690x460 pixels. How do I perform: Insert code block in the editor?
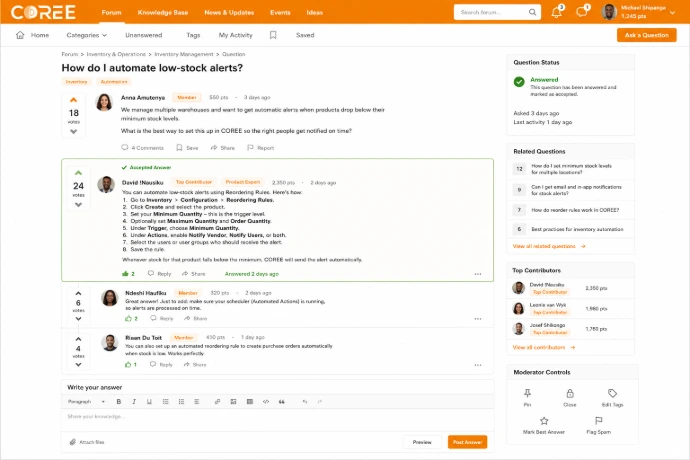266,401
